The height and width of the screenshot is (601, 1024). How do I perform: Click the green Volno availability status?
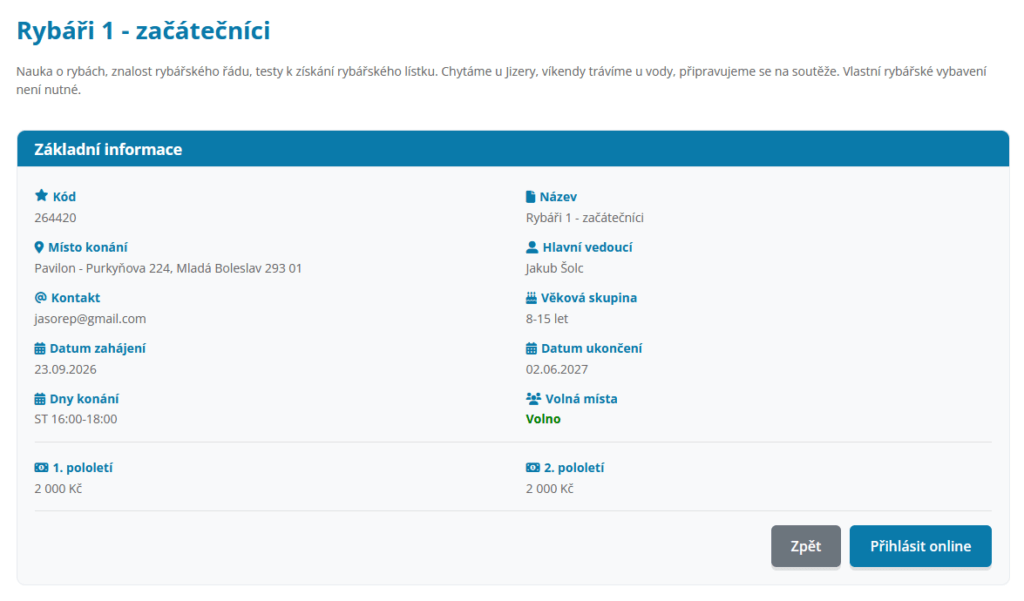(543, 419)
